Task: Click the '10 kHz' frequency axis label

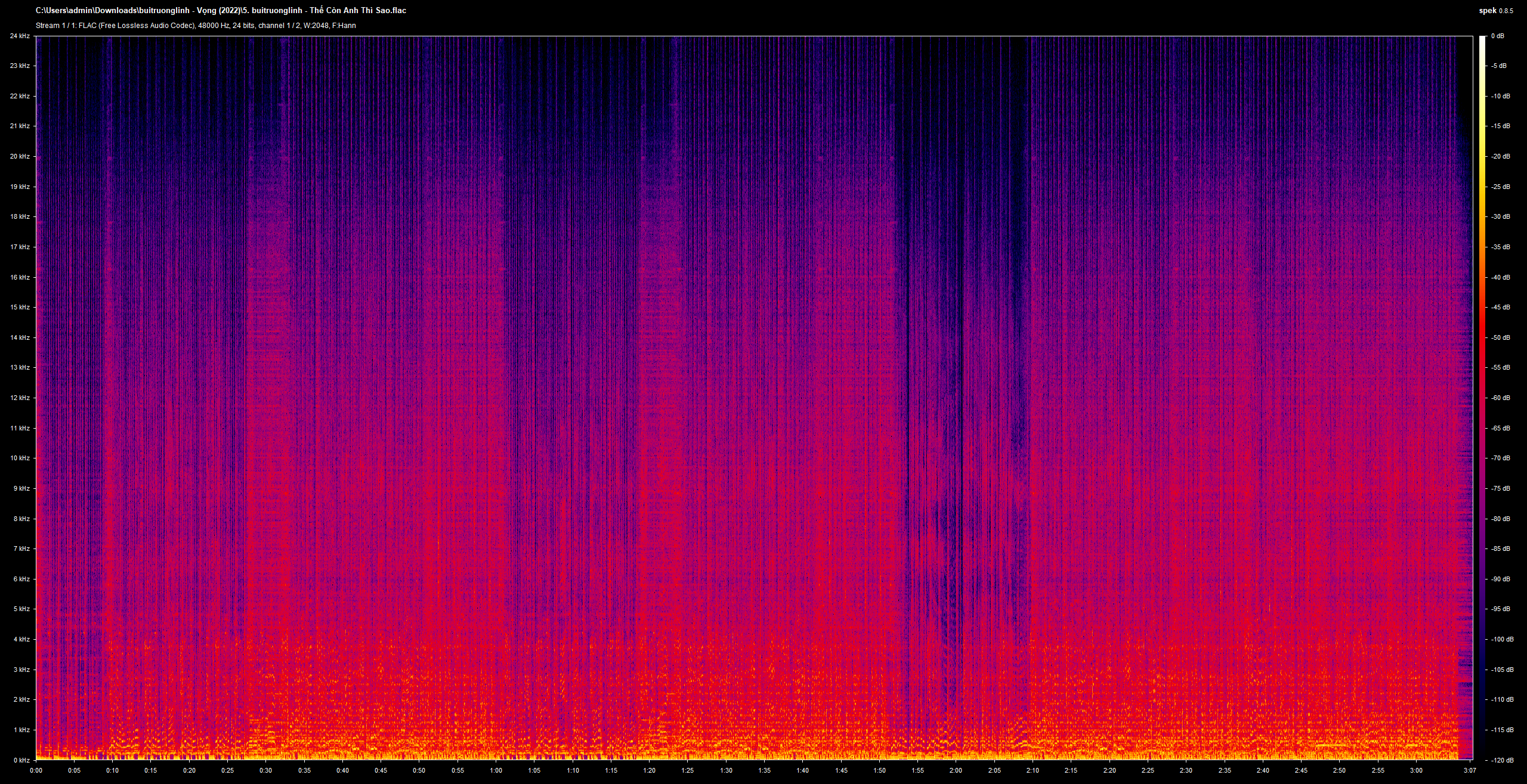Action: 20,458
